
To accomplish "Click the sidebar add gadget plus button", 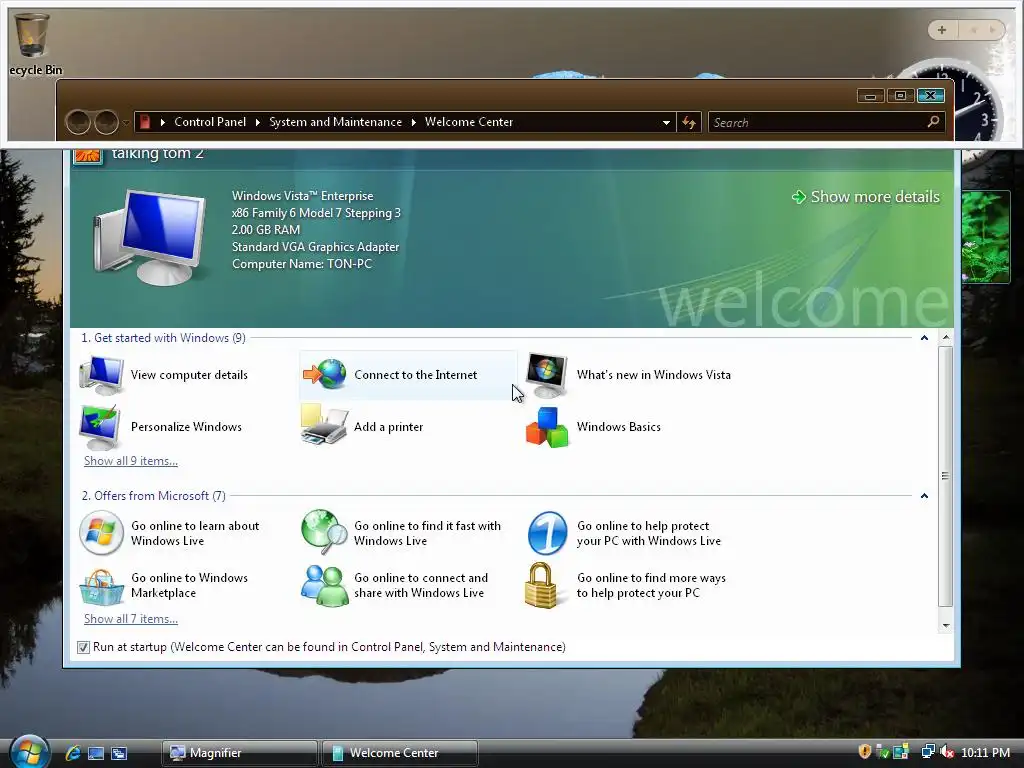I will 942,30.
